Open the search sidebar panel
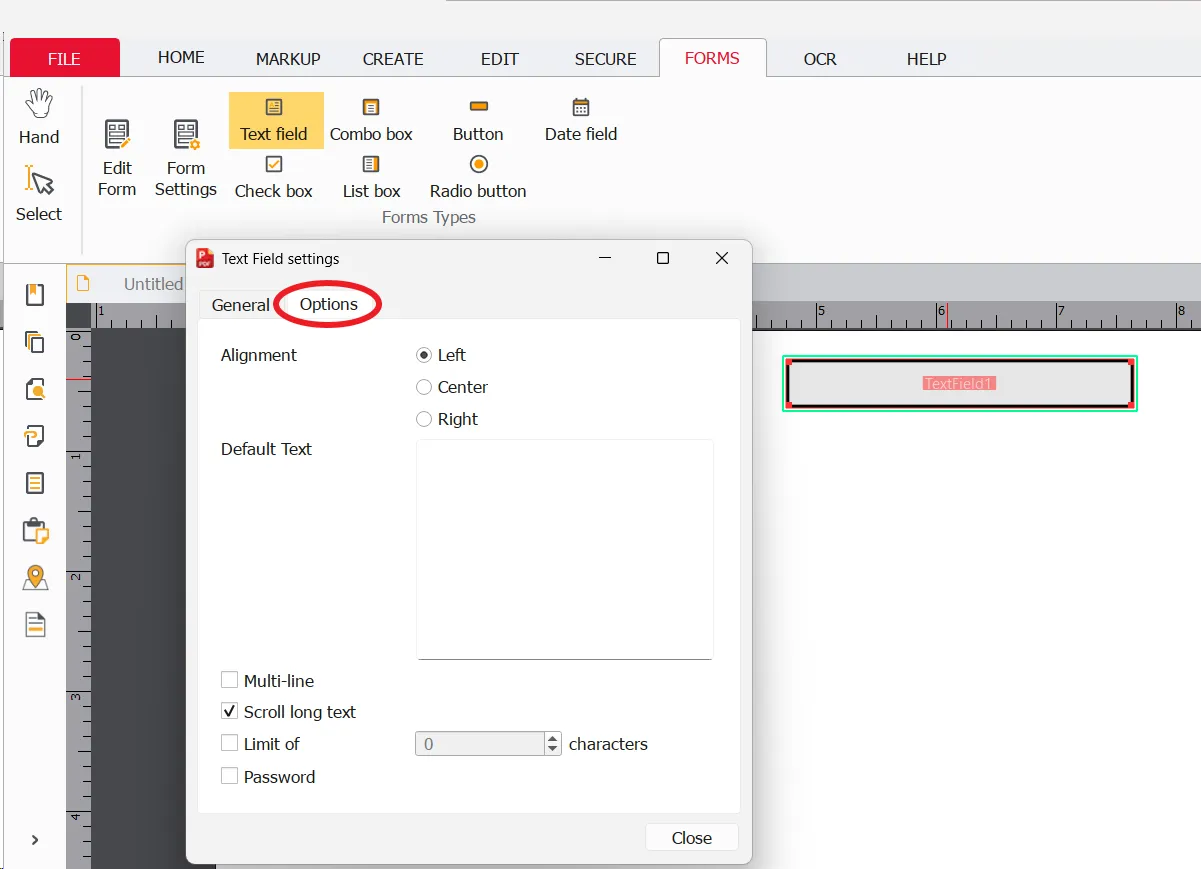 click(x=35, y=389)
